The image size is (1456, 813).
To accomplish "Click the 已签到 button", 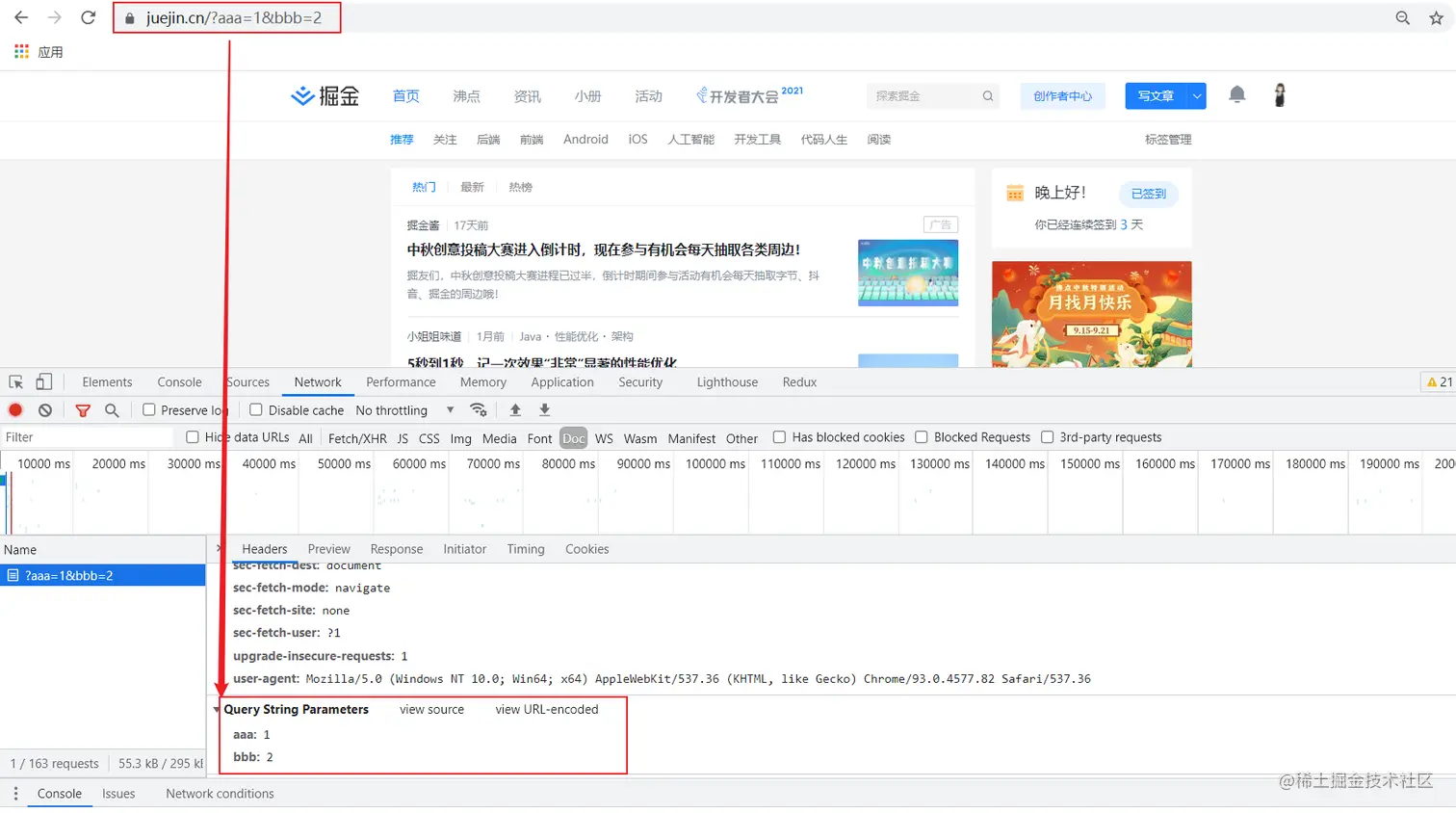I will click(1149, 194).
